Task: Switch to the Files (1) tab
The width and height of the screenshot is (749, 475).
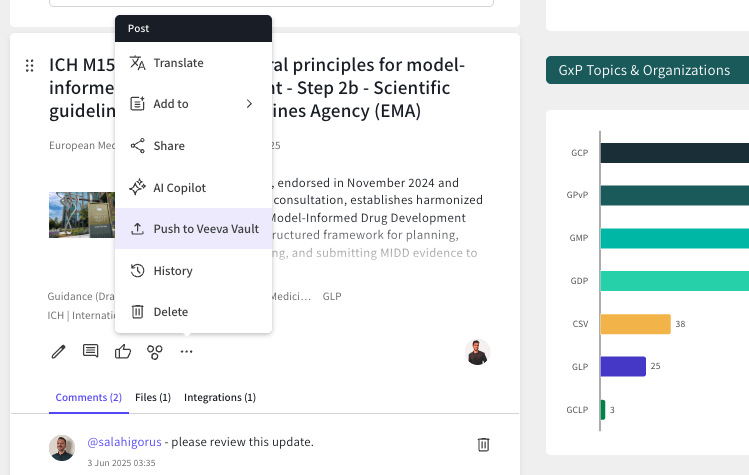Action: tap(153, 397)
